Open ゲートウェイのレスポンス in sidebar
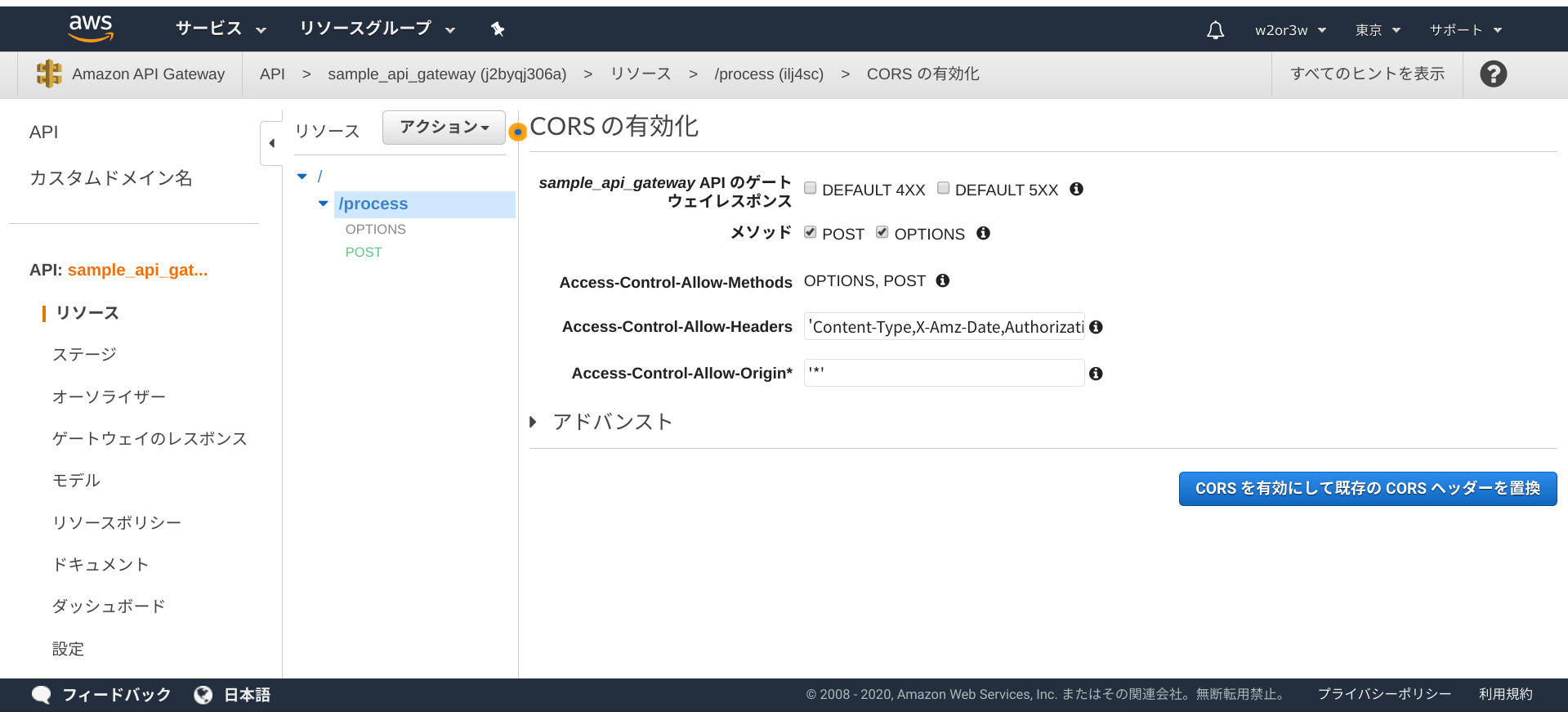 (150, 438)
